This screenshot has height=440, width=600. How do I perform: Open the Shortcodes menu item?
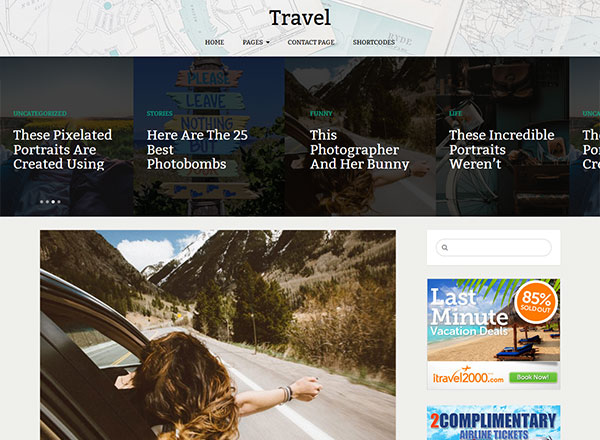pos(373,42)
